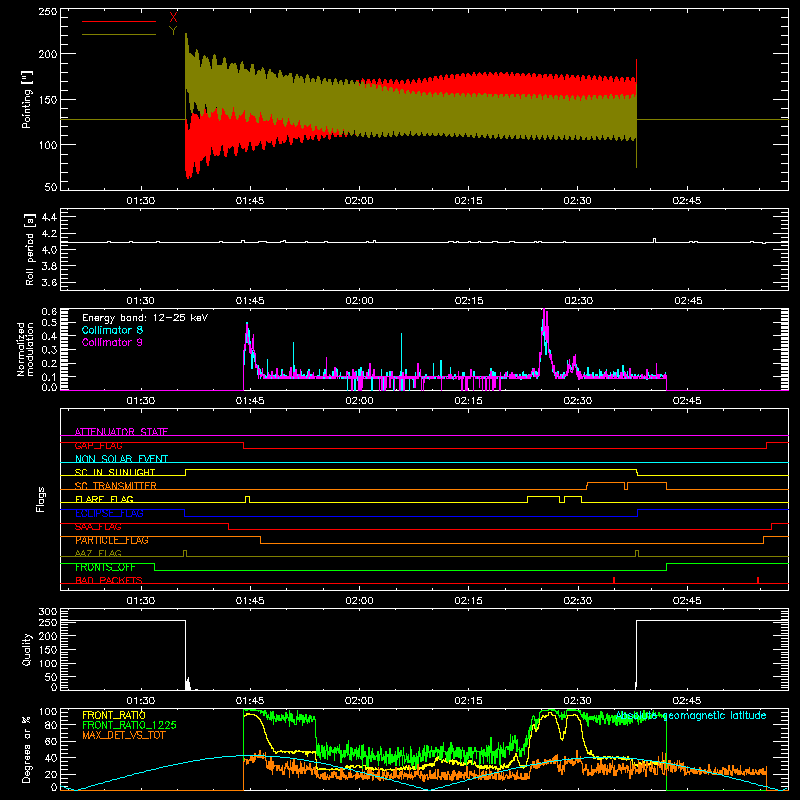Screen dimensions: 800x800
Task: Click the PARTICLE_FLAG label
Action: click(x=112, y=540)
